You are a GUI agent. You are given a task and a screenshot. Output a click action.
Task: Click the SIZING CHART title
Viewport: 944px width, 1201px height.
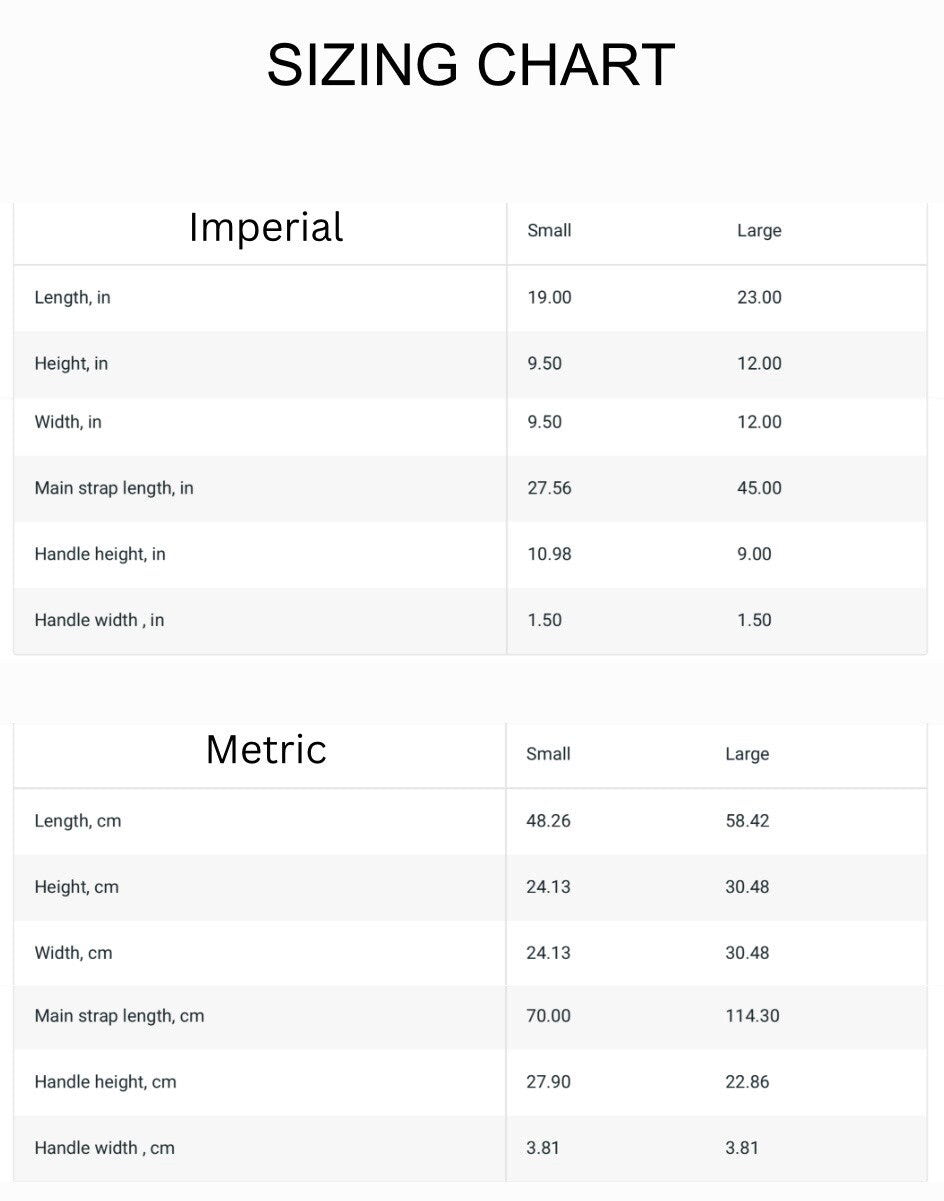coord(471,65)
